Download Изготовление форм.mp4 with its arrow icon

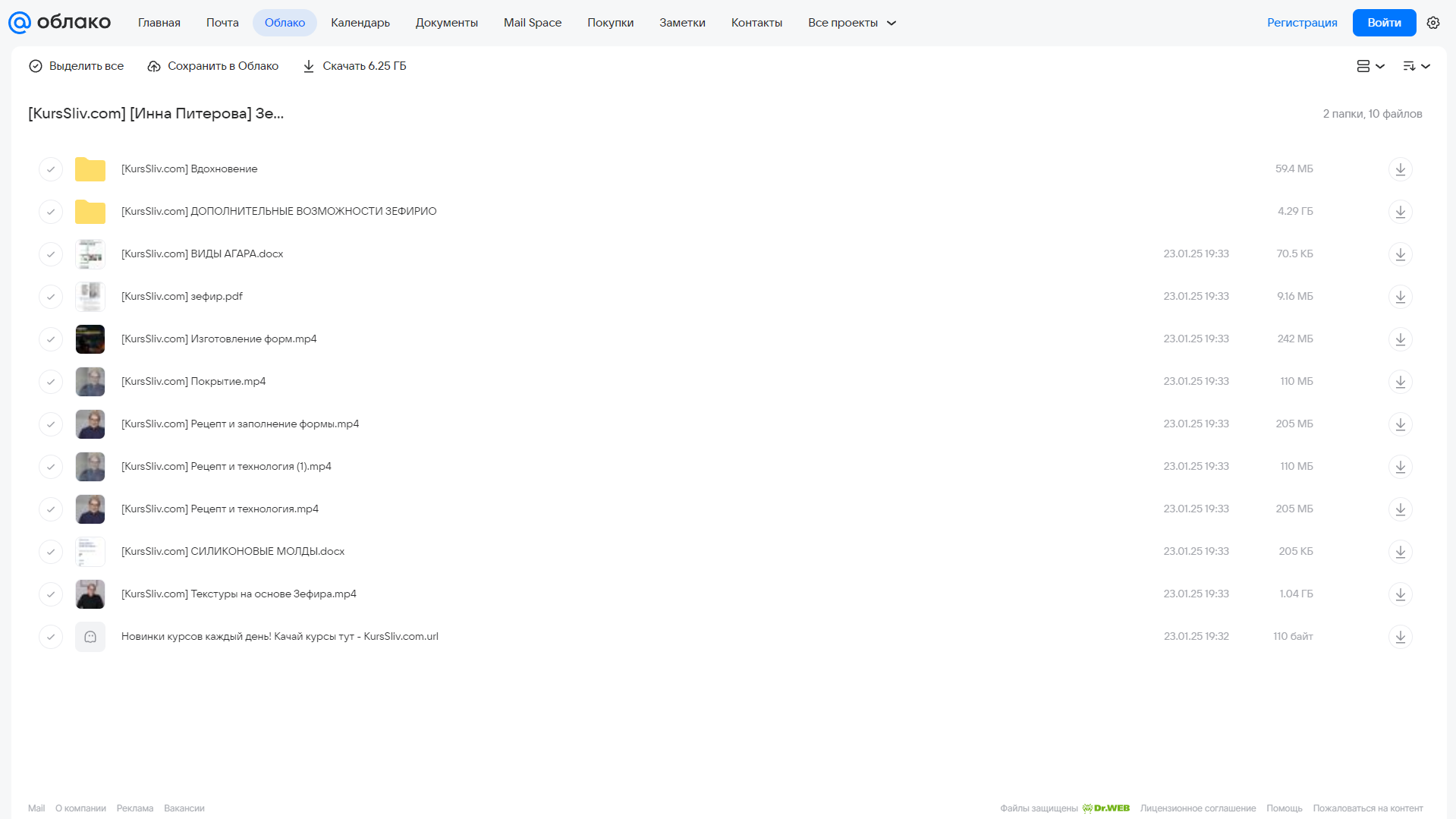coord(1400,339)
